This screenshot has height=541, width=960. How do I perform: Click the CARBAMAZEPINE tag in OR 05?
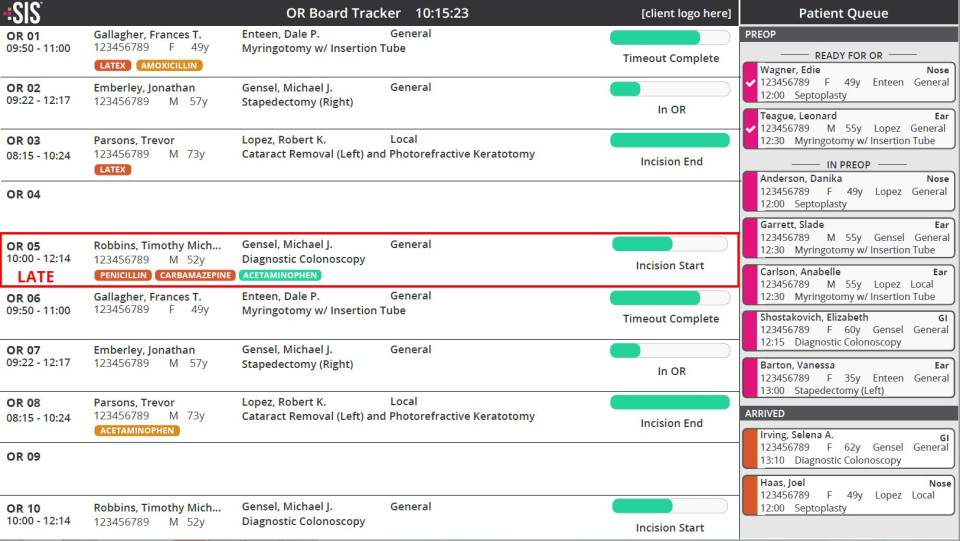[x=195, y=275]
